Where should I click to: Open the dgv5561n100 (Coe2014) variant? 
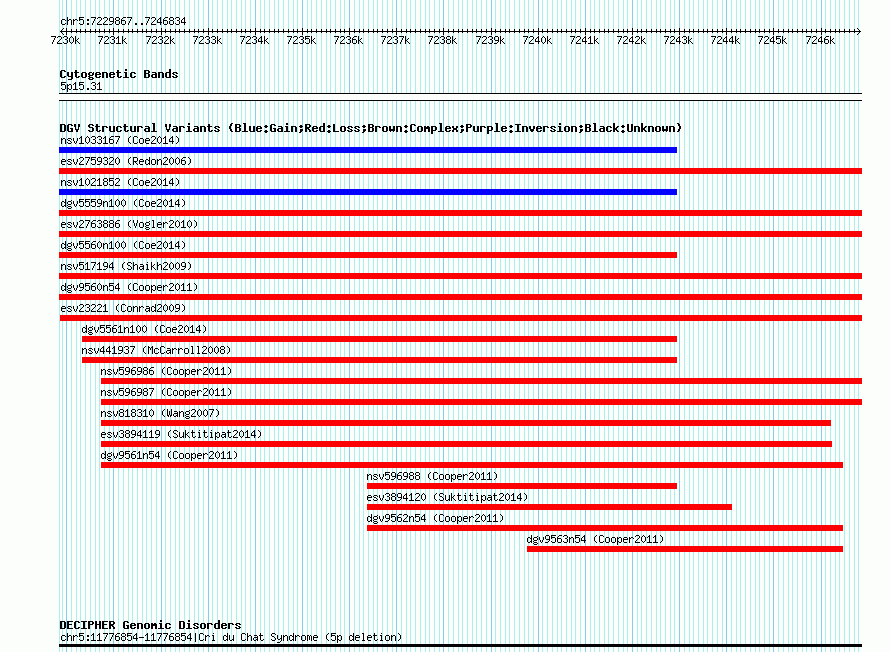(144, 329)
